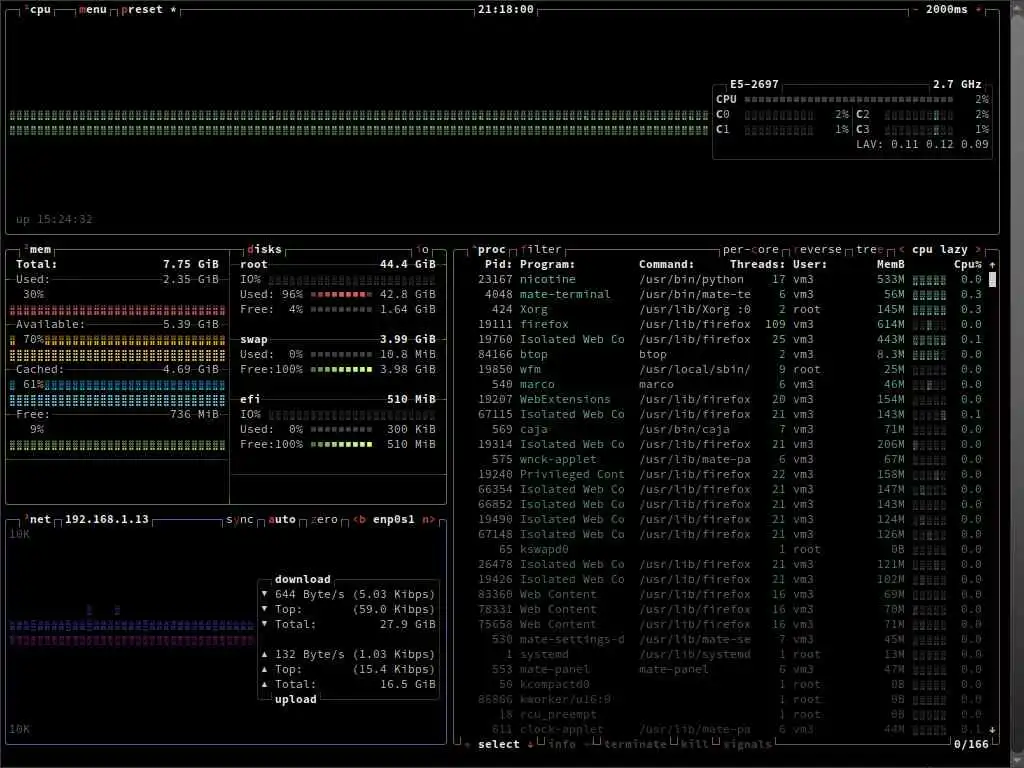Click the process list scrollbar thumb

992,280
